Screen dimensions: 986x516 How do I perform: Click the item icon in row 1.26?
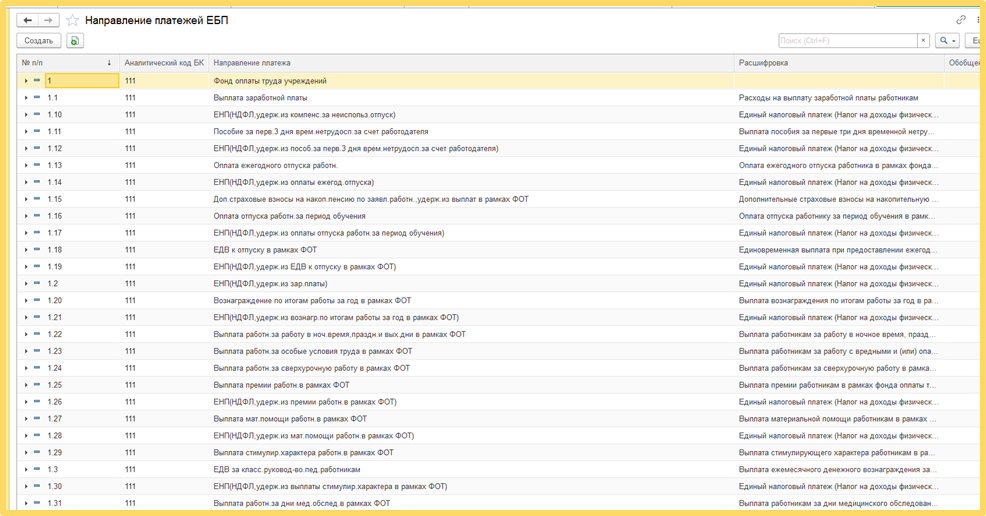coord(37,402)
